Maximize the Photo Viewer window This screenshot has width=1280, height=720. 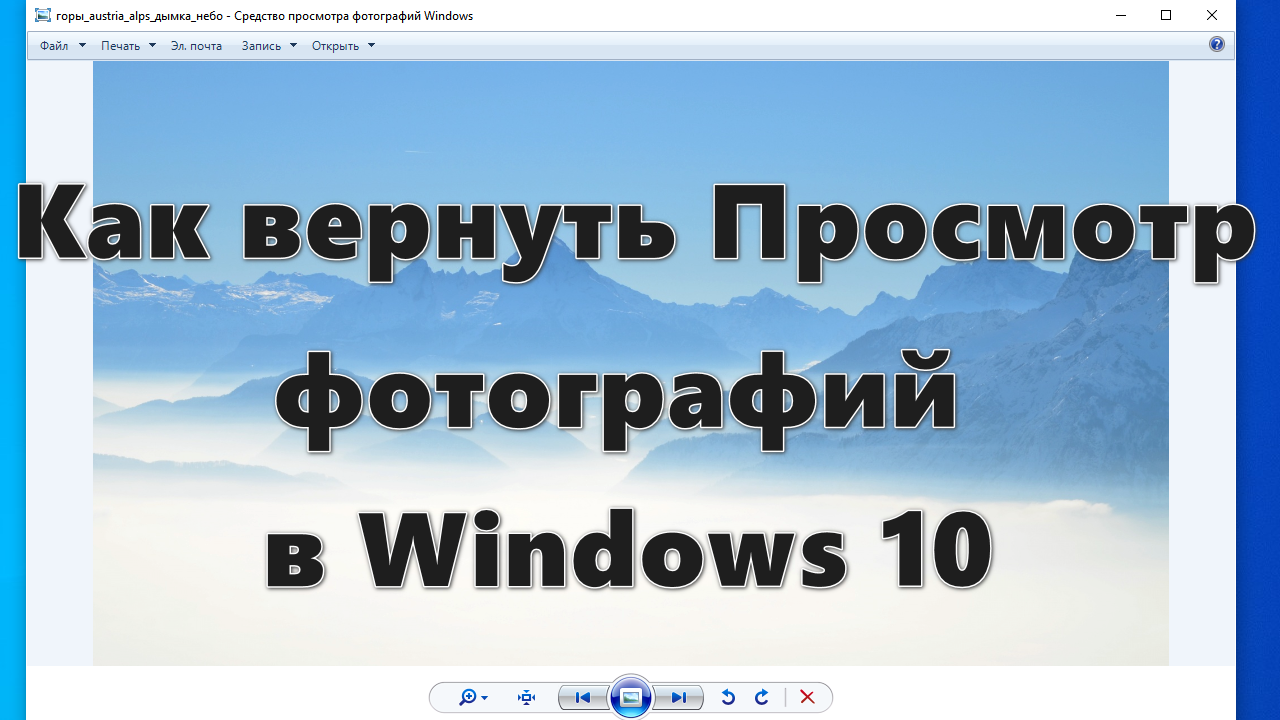point(1166,15)
